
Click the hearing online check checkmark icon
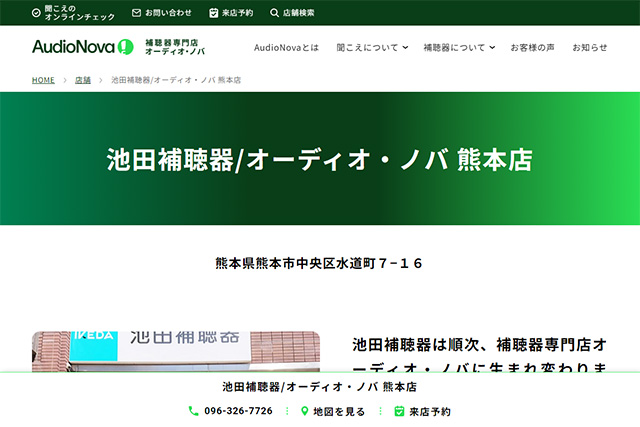[x=36, y=13]
